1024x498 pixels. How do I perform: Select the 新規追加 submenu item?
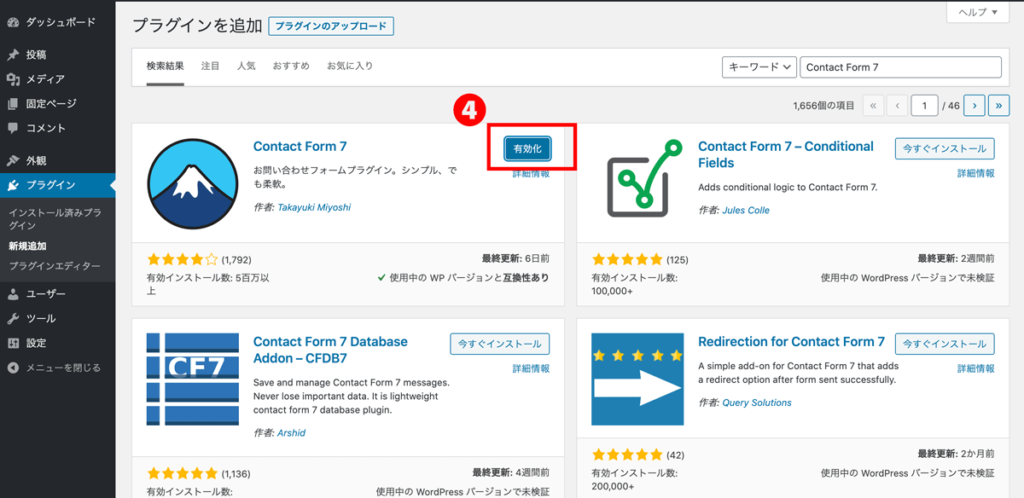[27, 246]
